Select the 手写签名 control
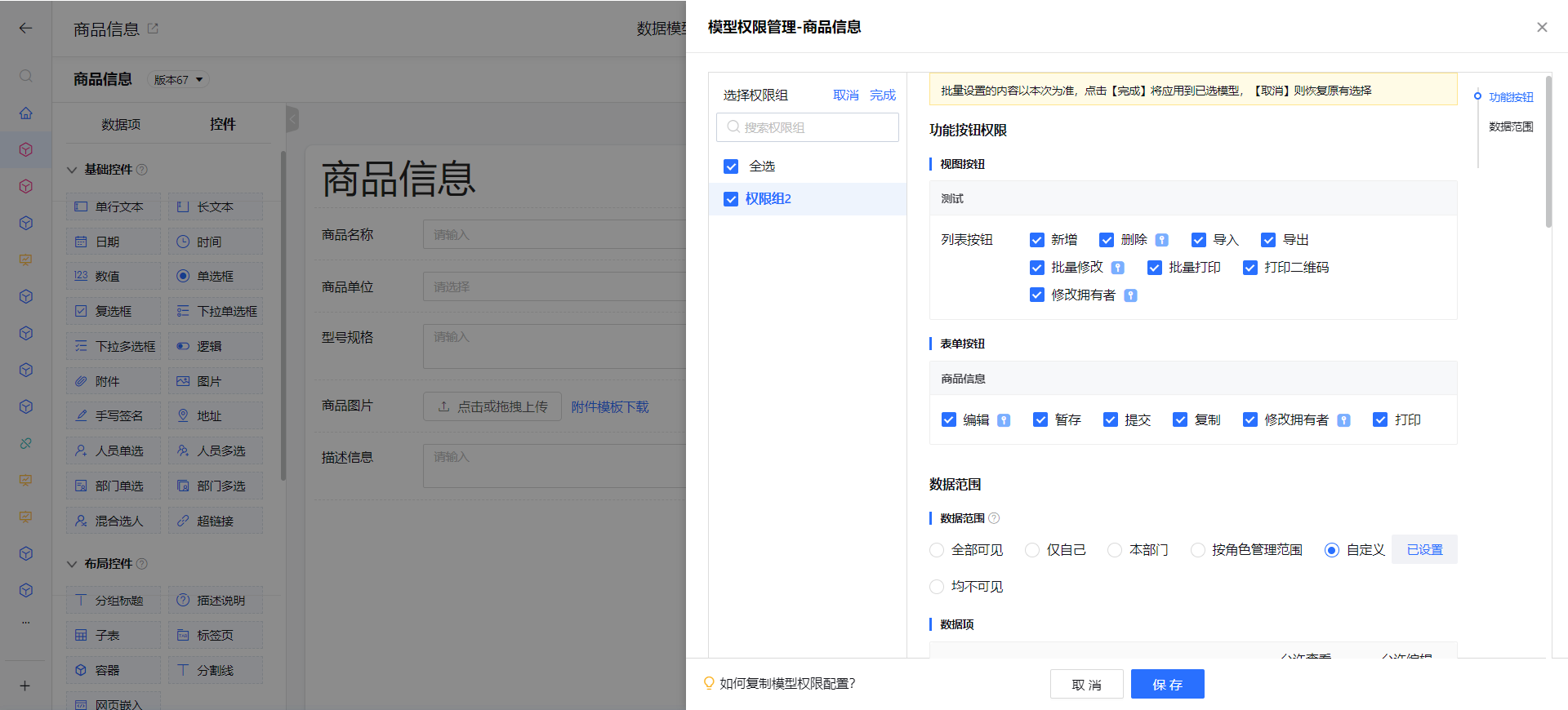 (114, 416)
